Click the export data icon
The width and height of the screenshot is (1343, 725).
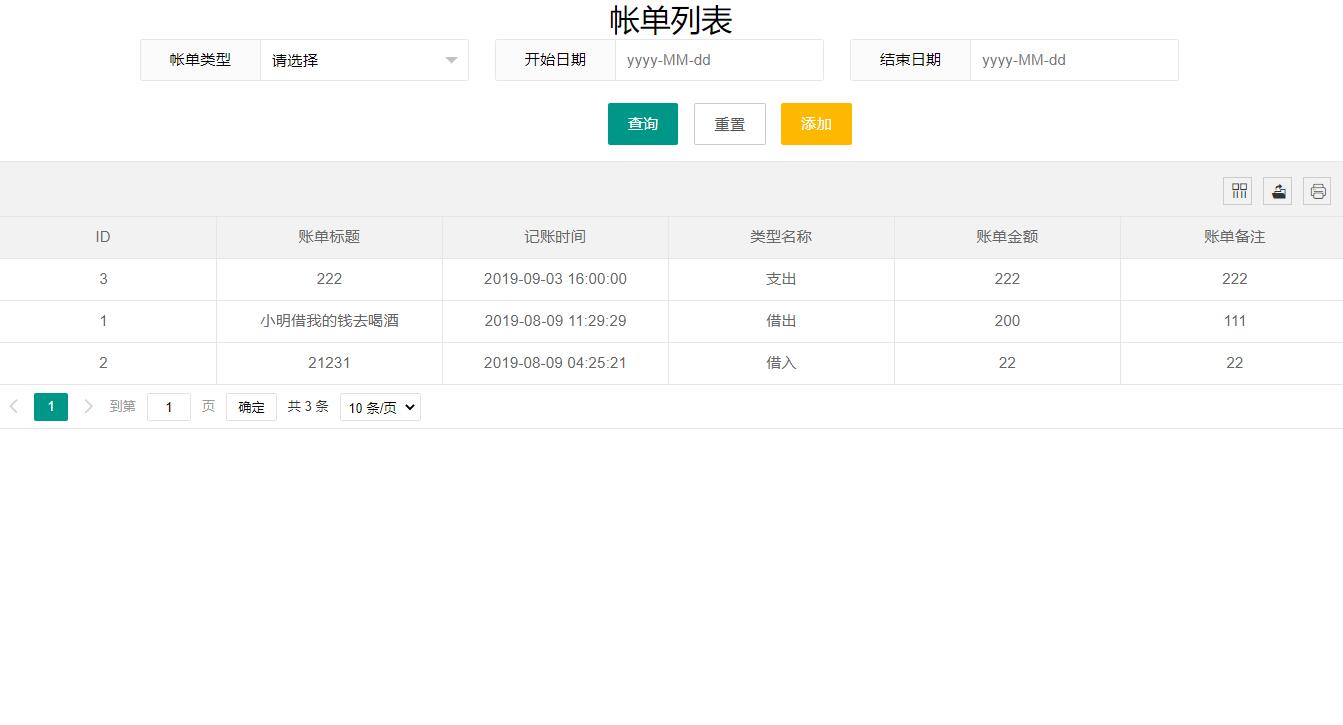1277,190
